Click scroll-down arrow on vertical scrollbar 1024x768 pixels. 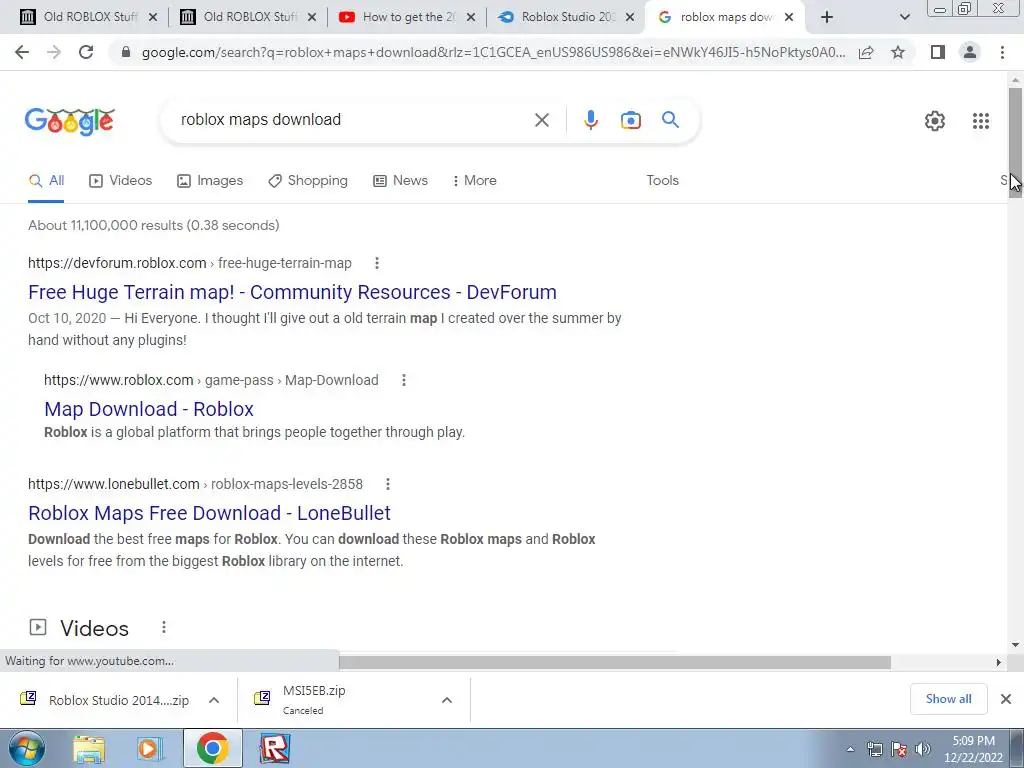(1015, 644)
